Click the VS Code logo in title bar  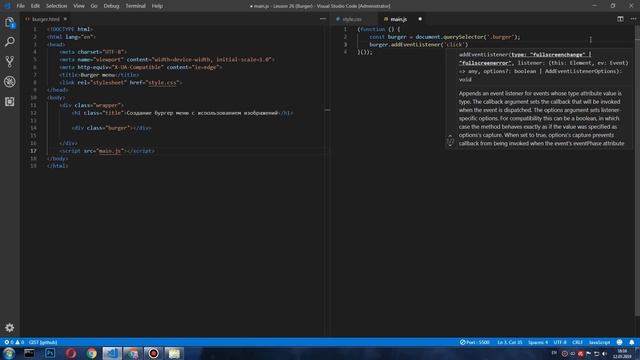[7, 6]
